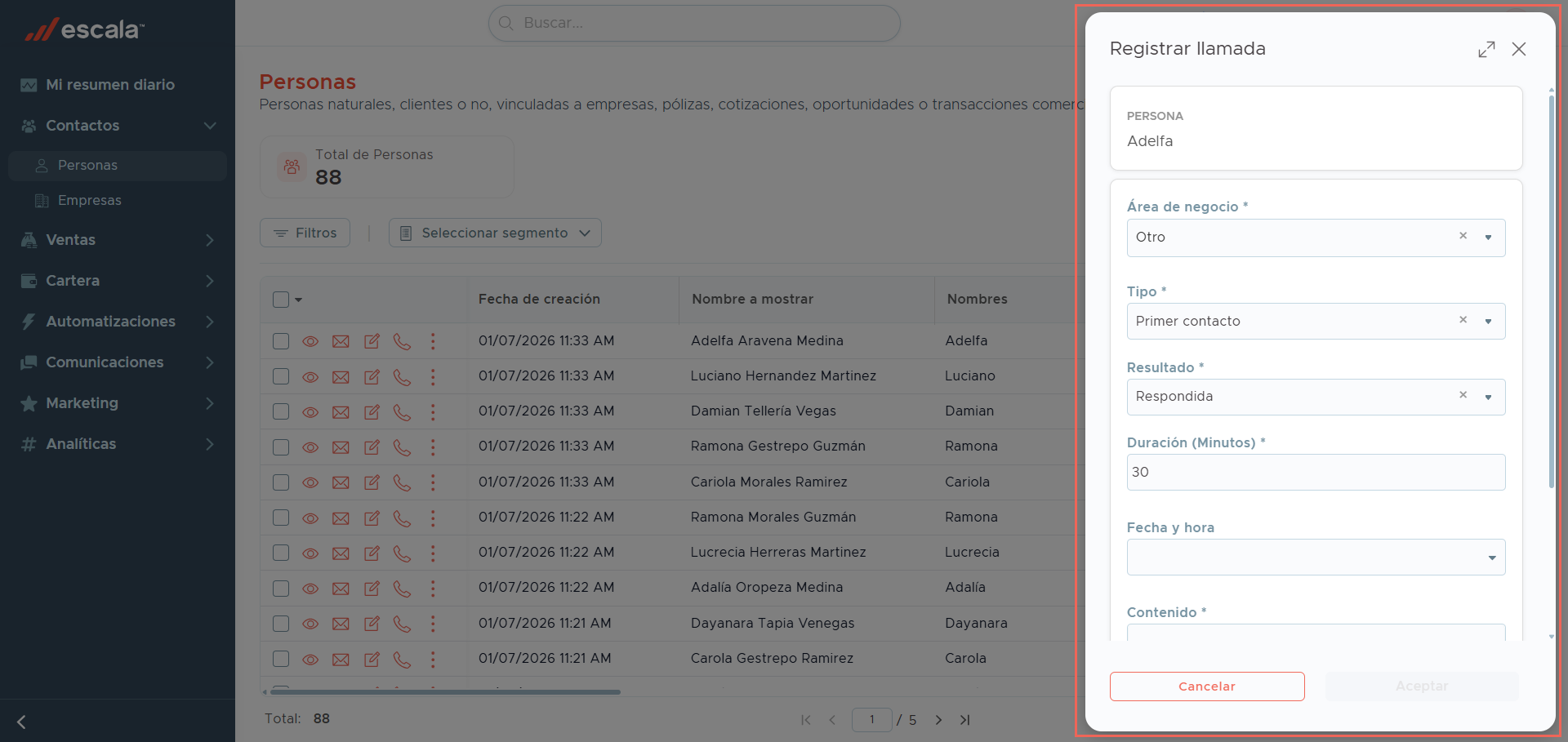Sort by Fecha de creación column header
This screenshot has height=742, width=1568.
click(x=539, y=300)
